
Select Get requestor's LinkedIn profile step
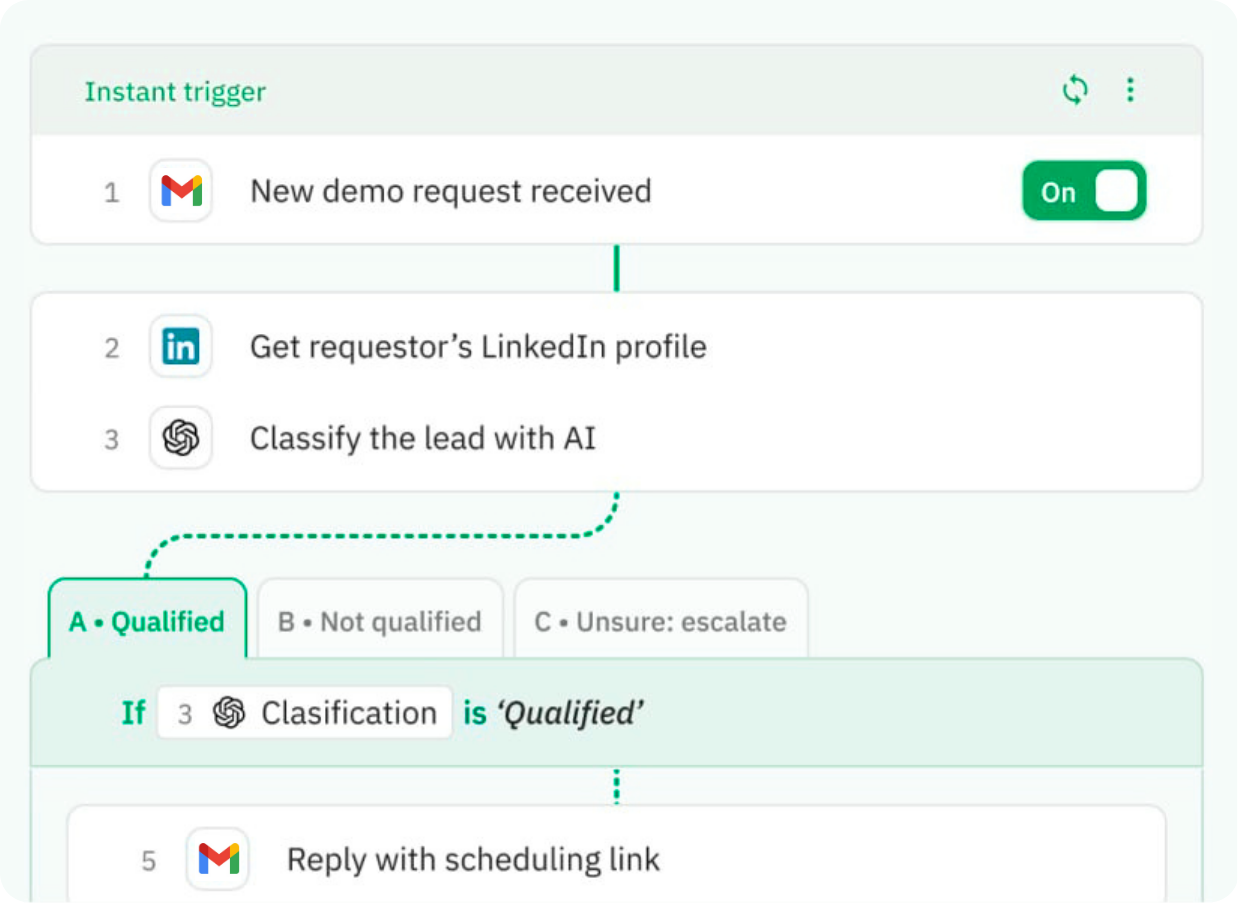(478, 347)
